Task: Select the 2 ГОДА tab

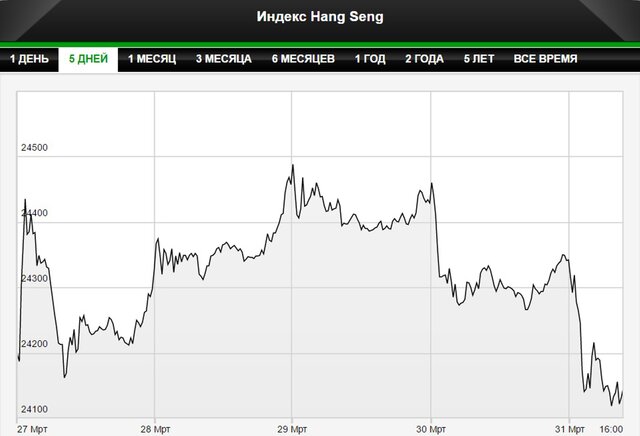Action: click(424, 59)
